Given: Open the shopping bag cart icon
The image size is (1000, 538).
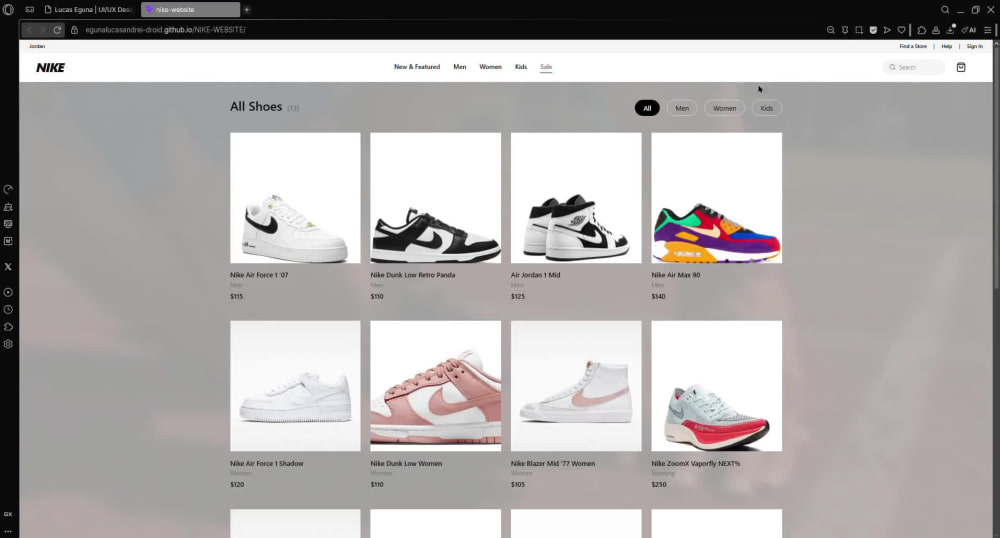Looking at the screenshot, I should [x=961, y=67].
